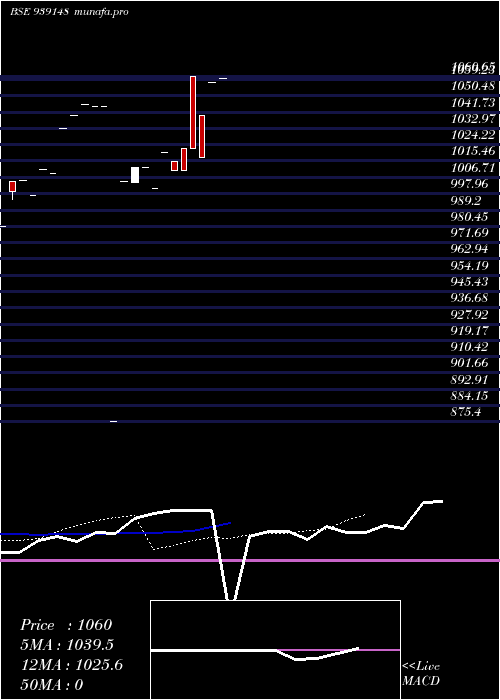Select the 1032.97 price axis label
Screen dimensions: 500x700
click(473, 119)
